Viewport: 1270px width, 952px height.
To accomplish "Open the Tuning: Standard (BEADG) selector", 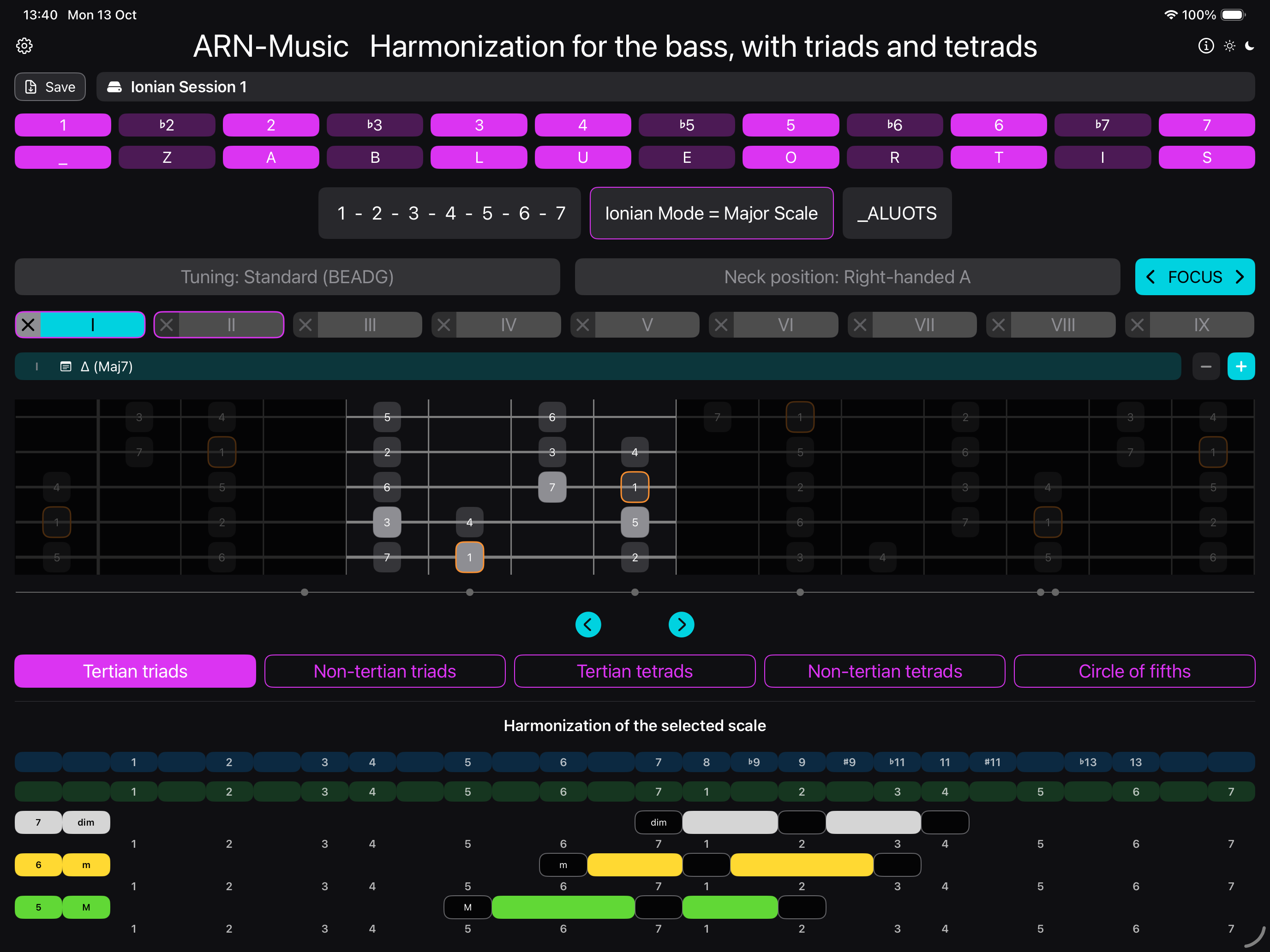I will (287, 277).
